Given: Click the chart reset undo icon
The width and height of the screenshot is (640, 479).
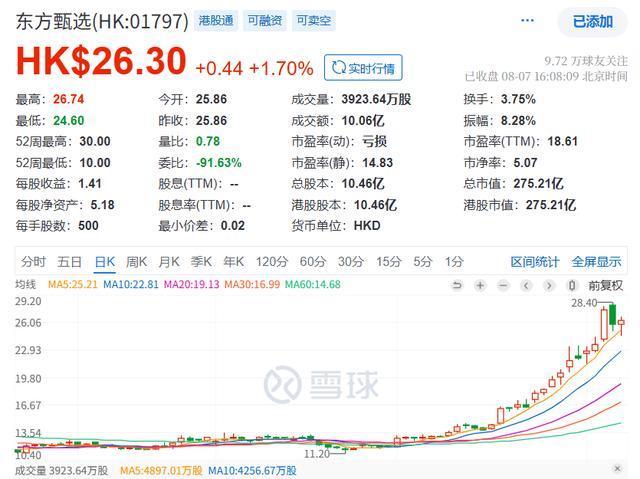Looking at the screenshot, I should tap(457, 285).
